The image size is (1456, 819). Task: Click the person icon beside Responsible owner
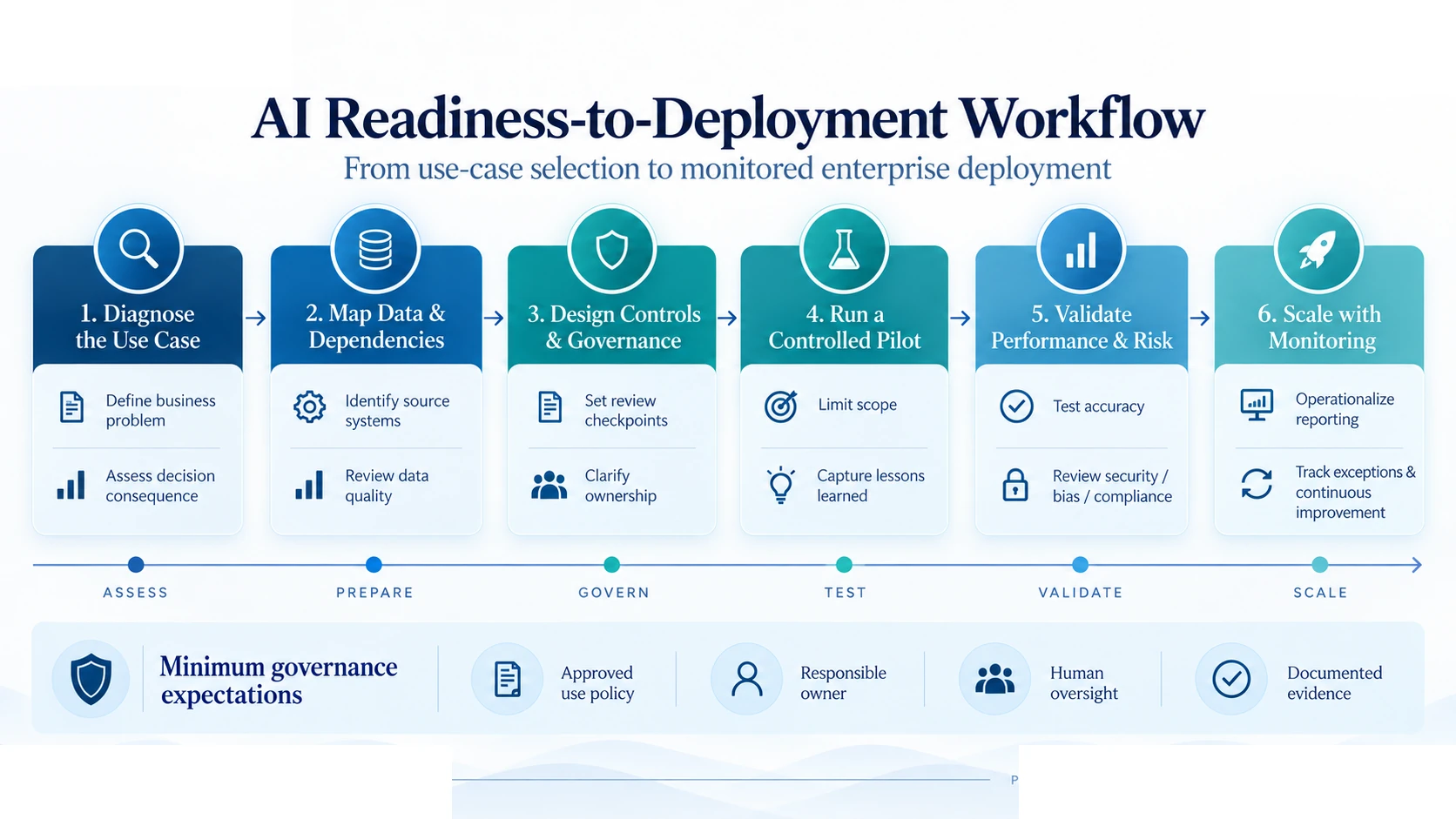[x=746, y=679]
